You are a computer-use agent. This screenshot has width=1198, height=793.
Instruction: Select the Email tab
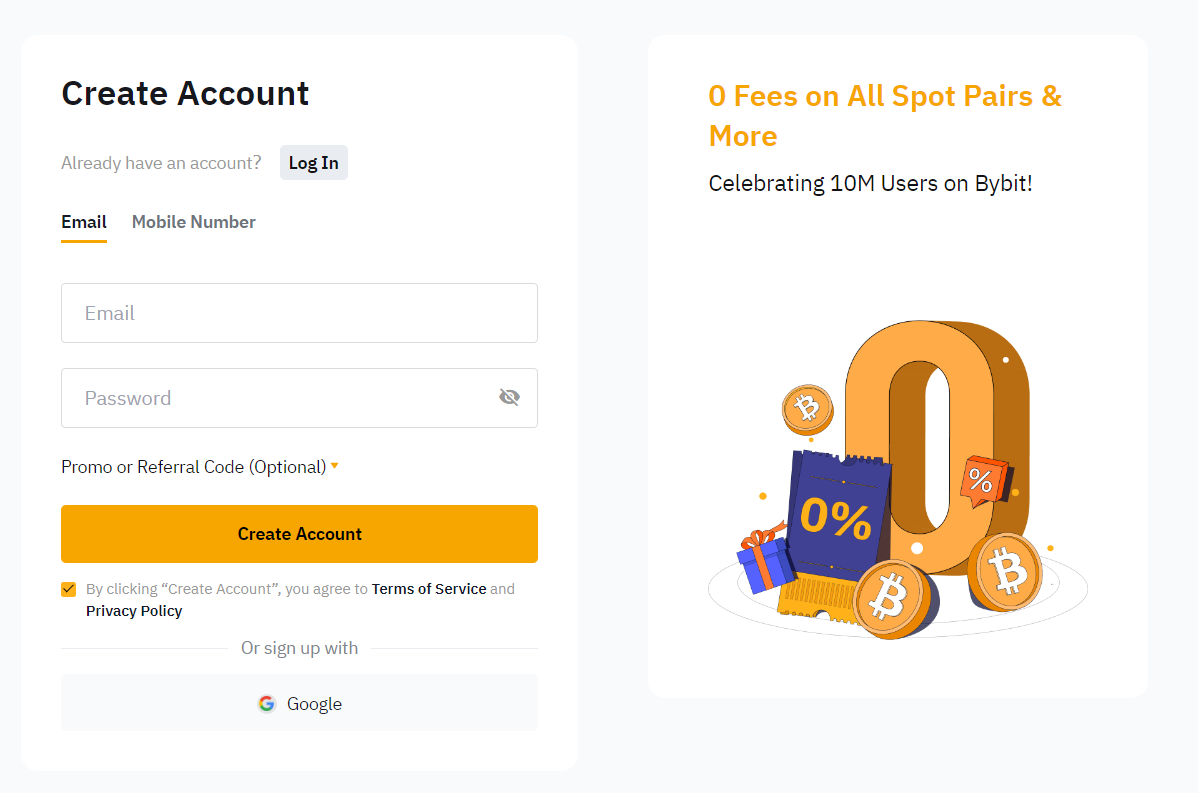[84, 222]
